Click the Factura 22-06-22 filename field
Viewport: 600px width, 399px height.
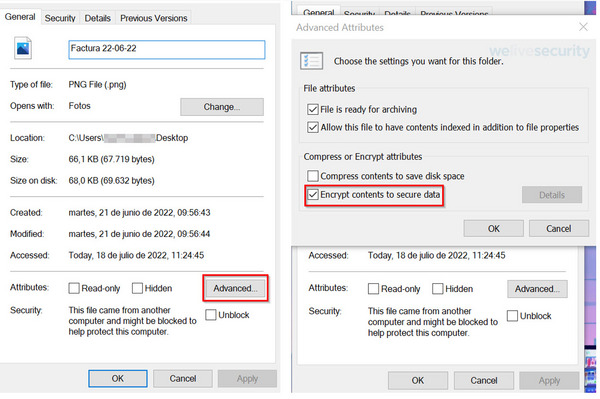pos(166,49)
